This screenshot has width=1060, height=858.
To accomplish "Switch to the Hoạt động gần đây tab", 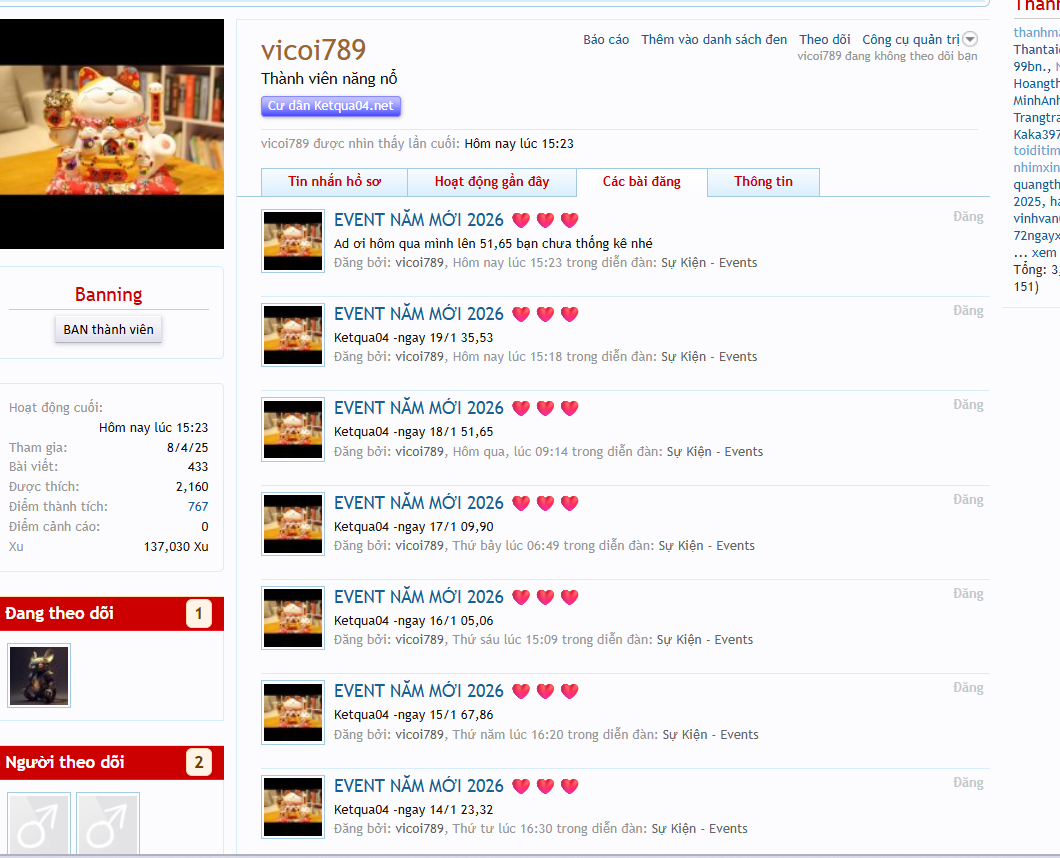I will (x=491, y=182).
